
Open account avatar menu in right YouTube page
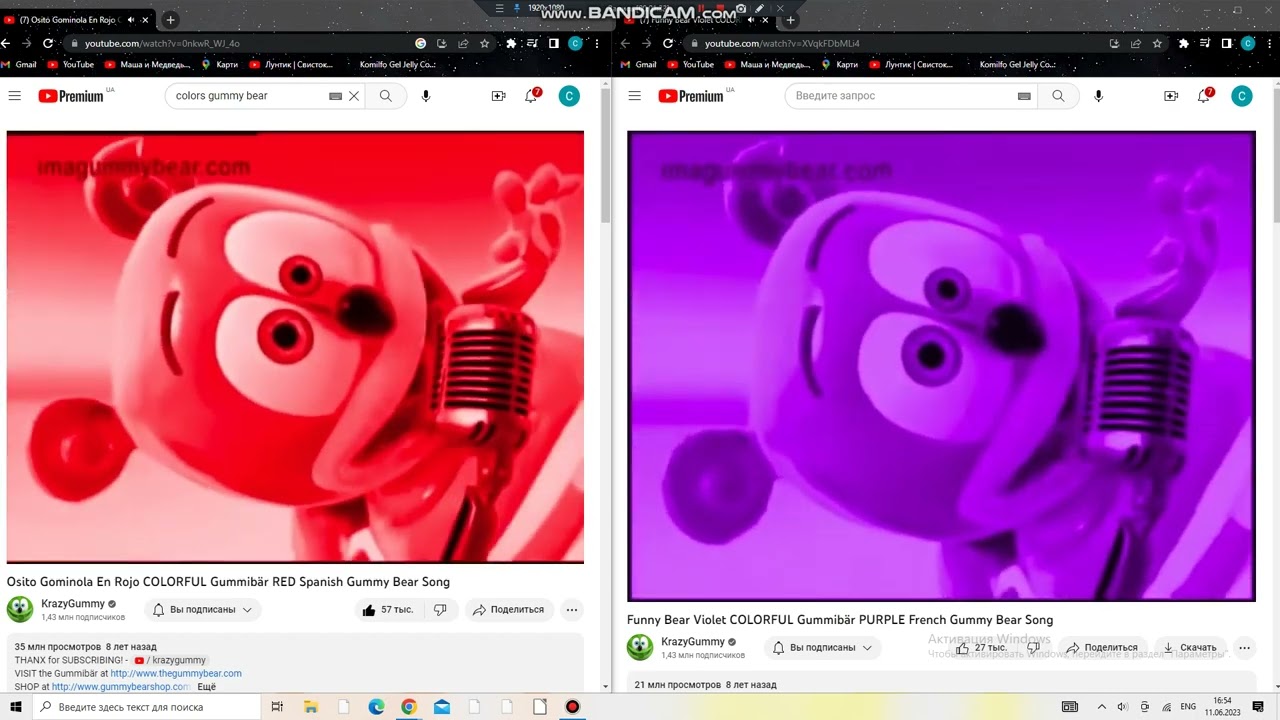point(1242,96)
